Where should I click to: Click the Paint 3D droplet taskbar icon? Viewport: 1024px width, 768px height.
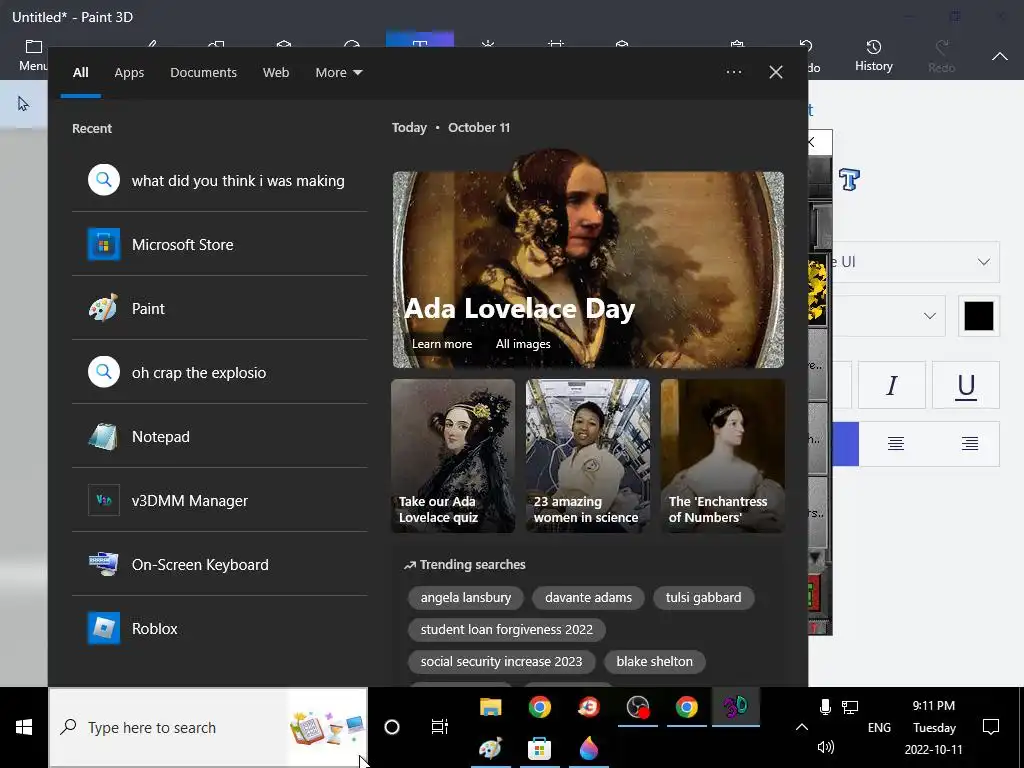(588, 748)
